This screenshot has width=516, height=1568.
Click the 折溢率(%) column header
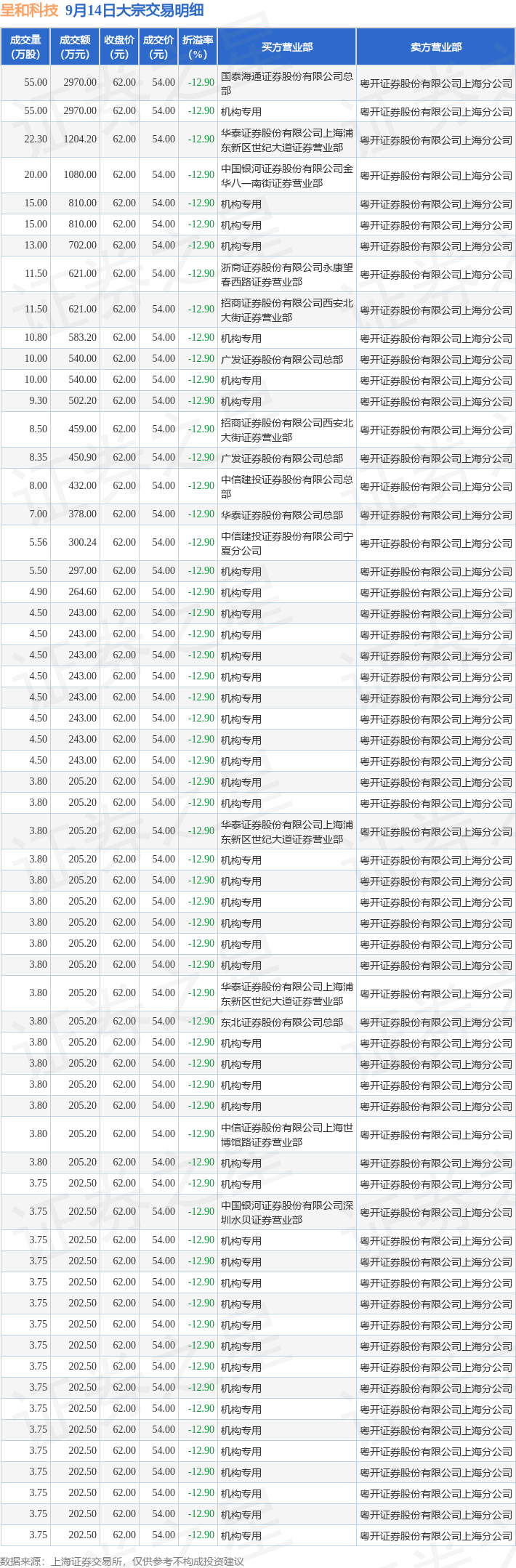tap(198, 47)
